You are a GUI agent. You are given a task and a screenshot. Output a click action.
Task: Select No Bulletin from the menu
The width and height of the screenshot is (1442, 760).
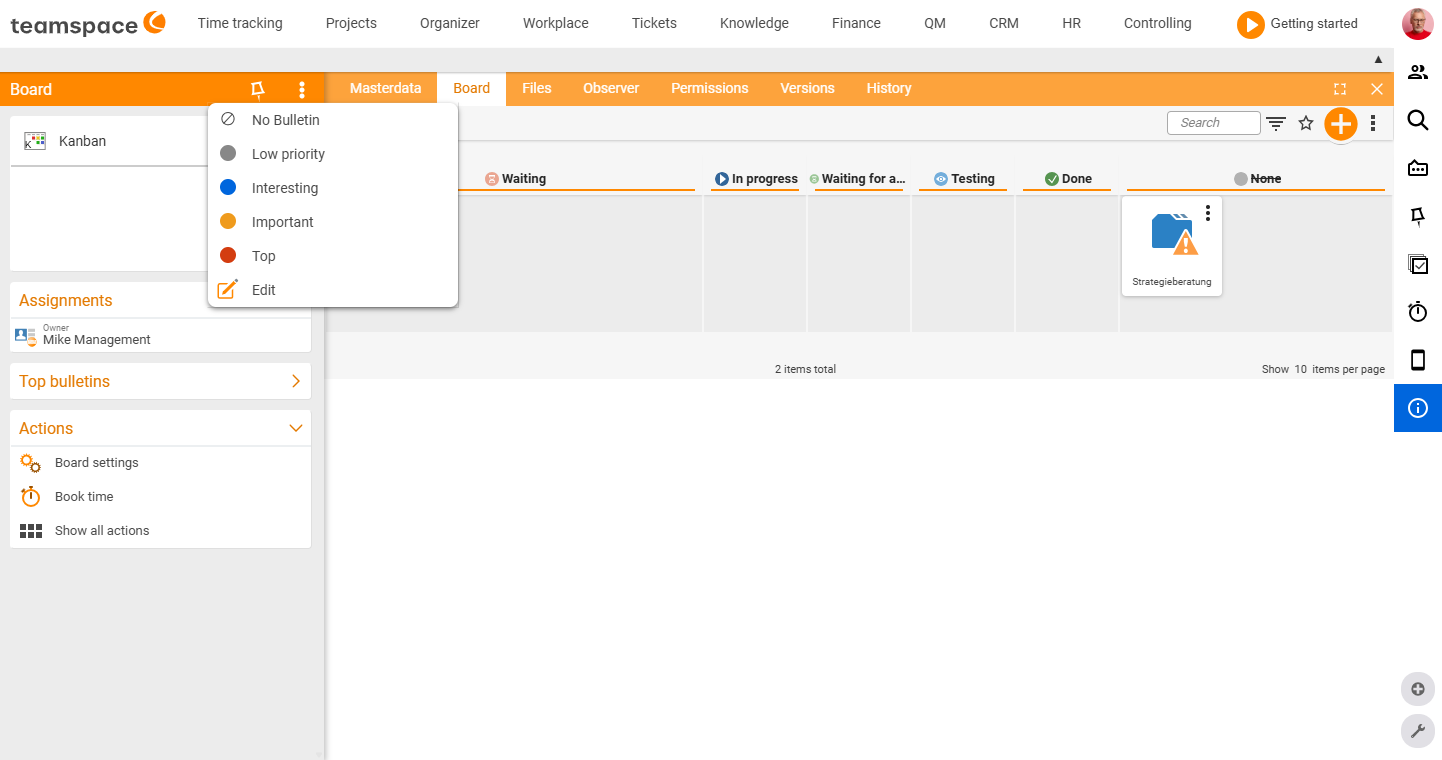click(x=333, y=120)
